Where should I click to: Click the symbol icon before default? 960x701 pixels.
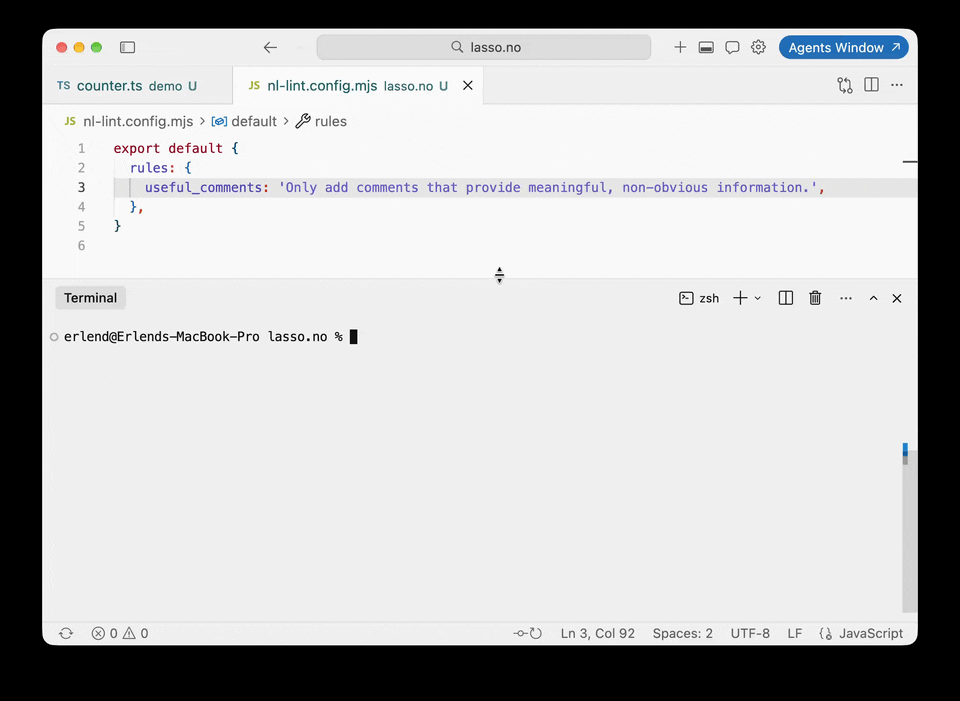click(219, 121)
